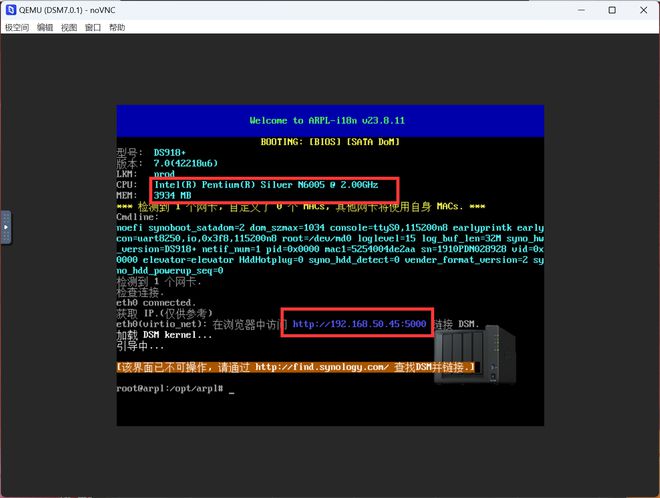Click the Cmdline: label
660x498 pixels.
(137, 217)
